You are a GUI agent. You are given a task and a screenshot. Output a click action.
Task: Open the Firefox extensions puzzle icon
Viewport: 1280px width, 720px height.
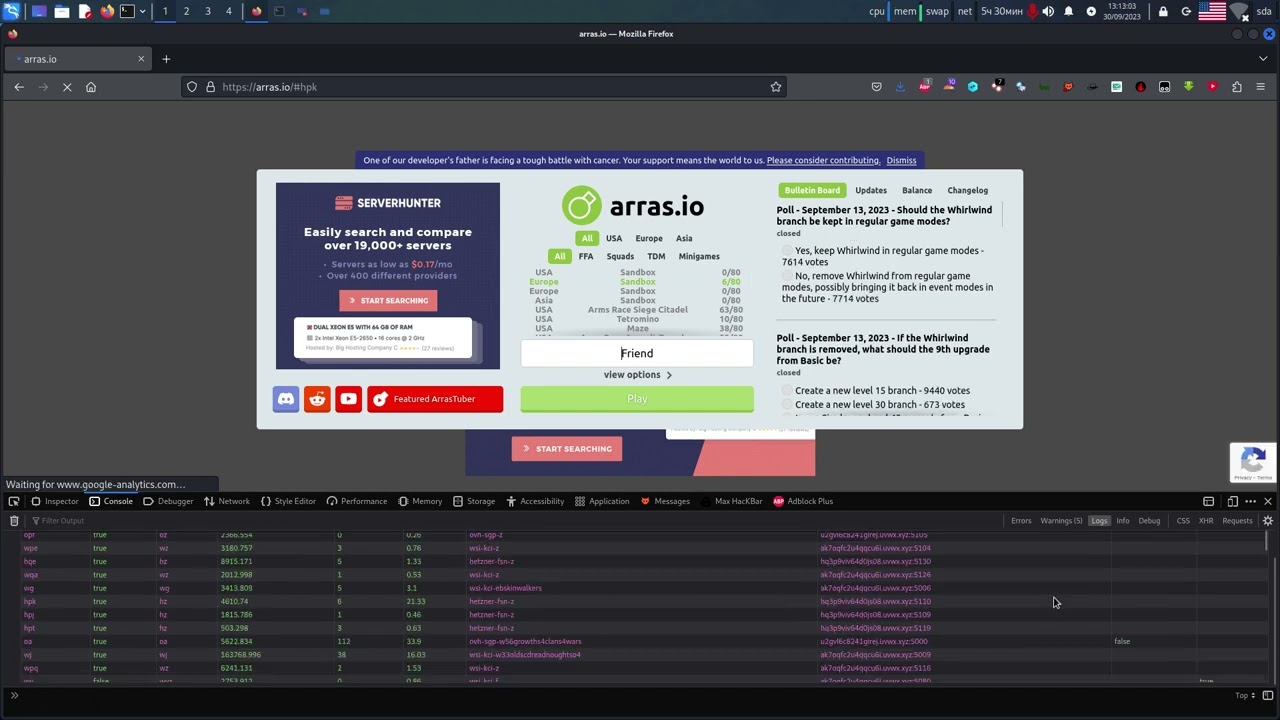pyautogui.click(x=1236, y=87)
